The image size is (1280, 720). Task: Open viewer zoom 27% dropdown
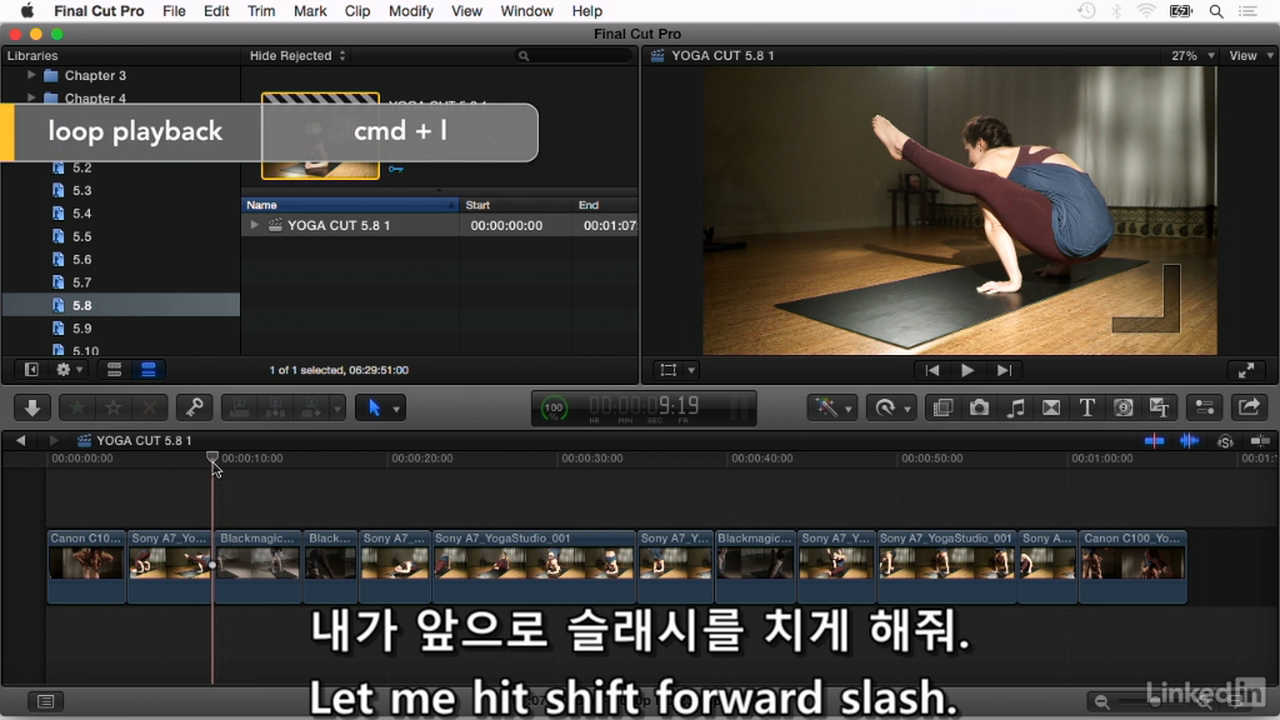pos(1193,56)
